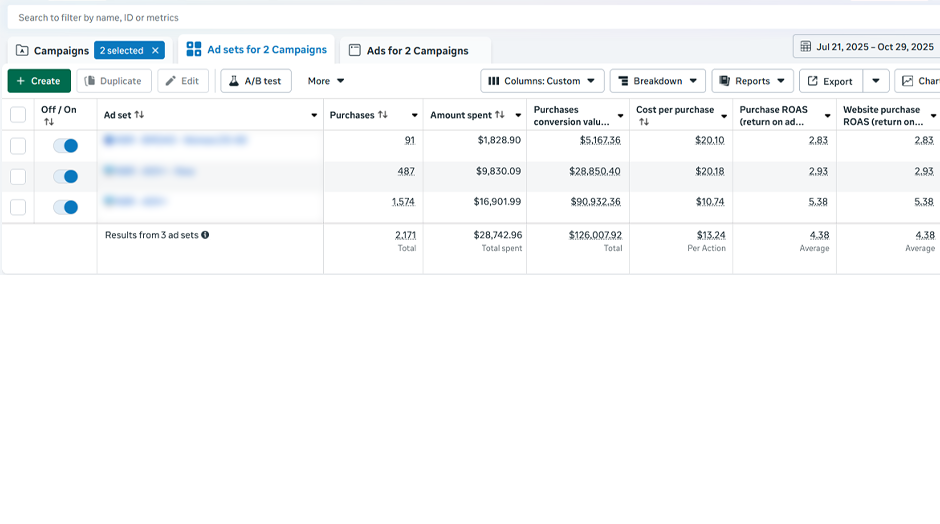This screenshot has height=524, width=940.
Task: Click the sort arrows next to Ad set header
Action: 139,115
